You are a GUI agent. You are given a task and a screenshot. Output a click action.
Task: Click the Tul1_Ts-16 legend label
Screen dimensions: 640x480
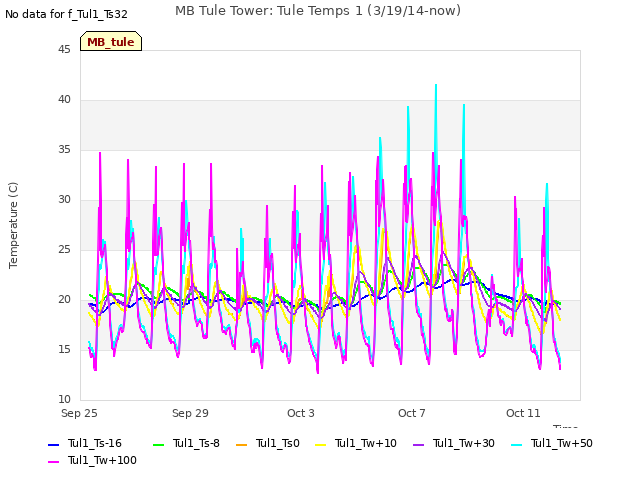coord(95,443)
